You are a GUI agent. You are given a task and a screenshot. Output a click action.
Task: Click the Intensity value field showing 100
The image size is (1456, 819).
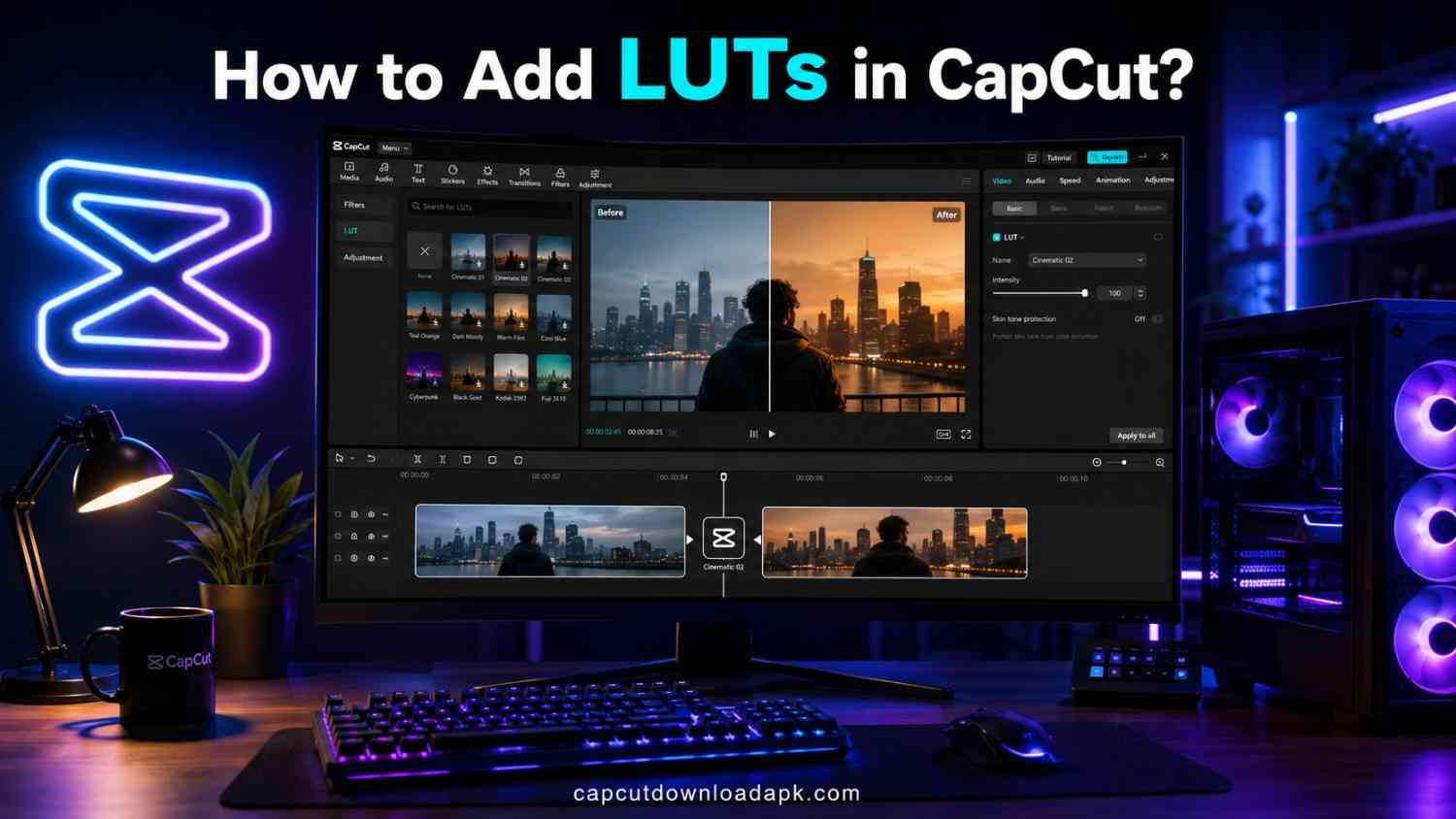(1115, 293)
